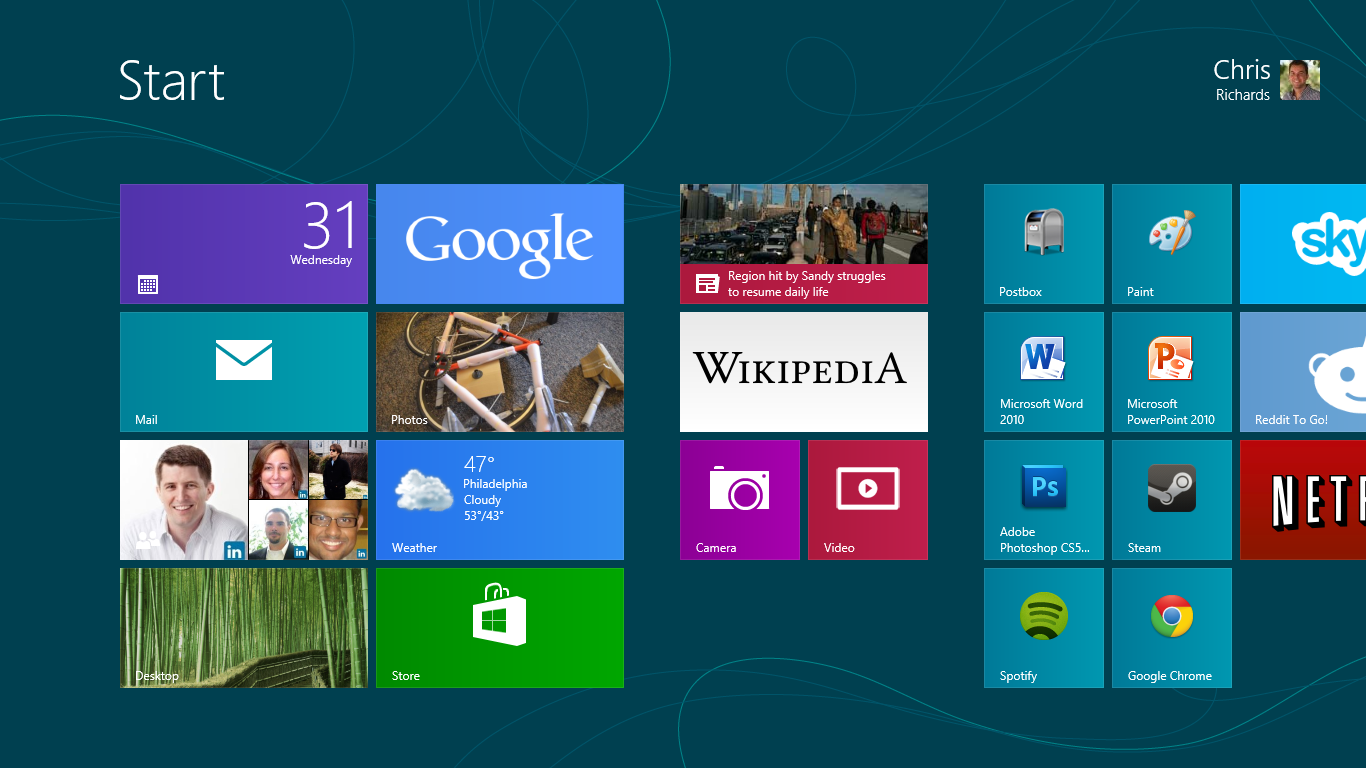The image size is (1366, 768).
Task: Open the Wikipedia tile
Action: 804,372
